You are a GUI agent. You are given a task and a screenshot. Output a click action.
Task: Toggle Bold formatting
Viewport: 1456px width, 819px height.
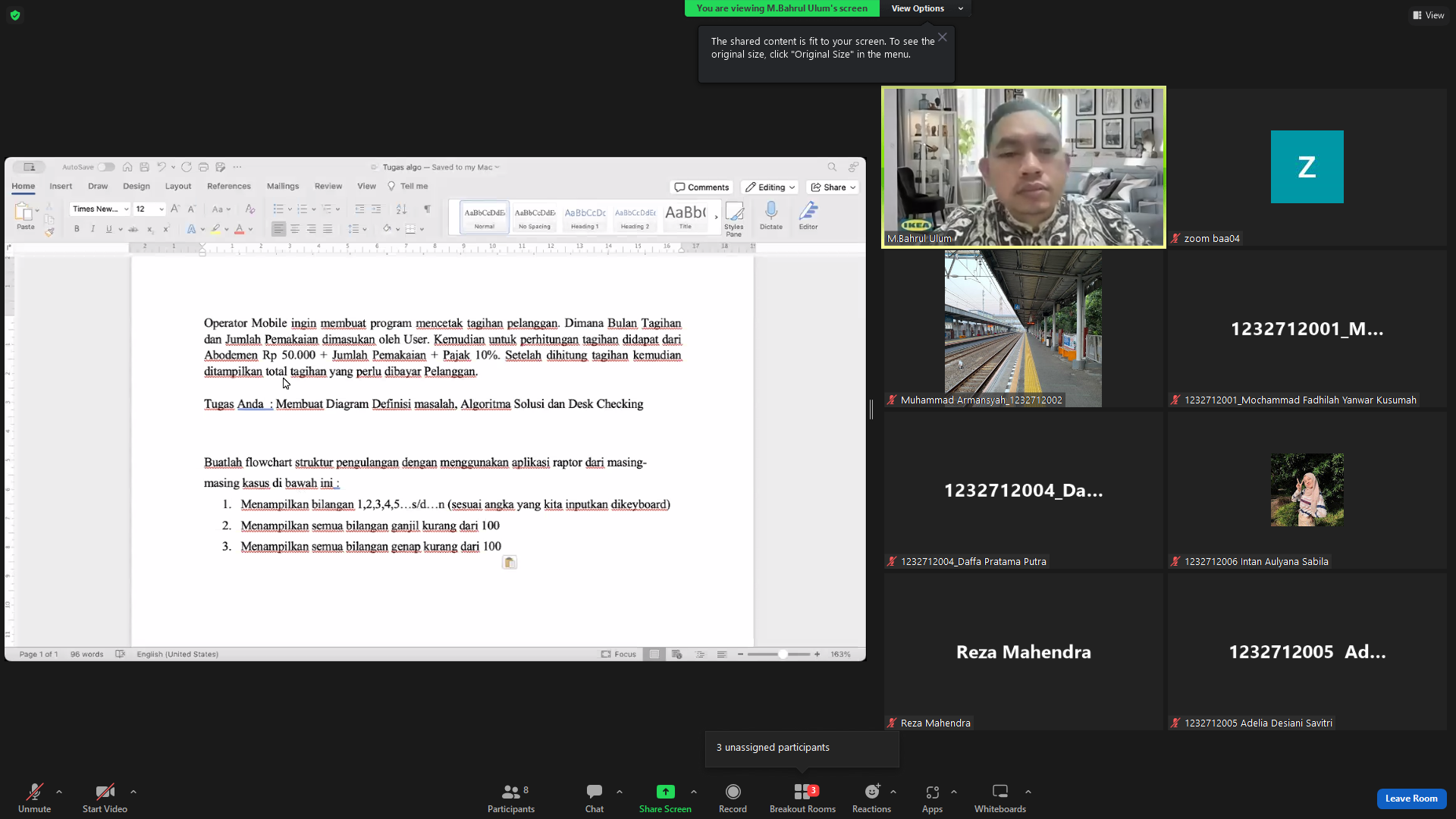[77, 229]
